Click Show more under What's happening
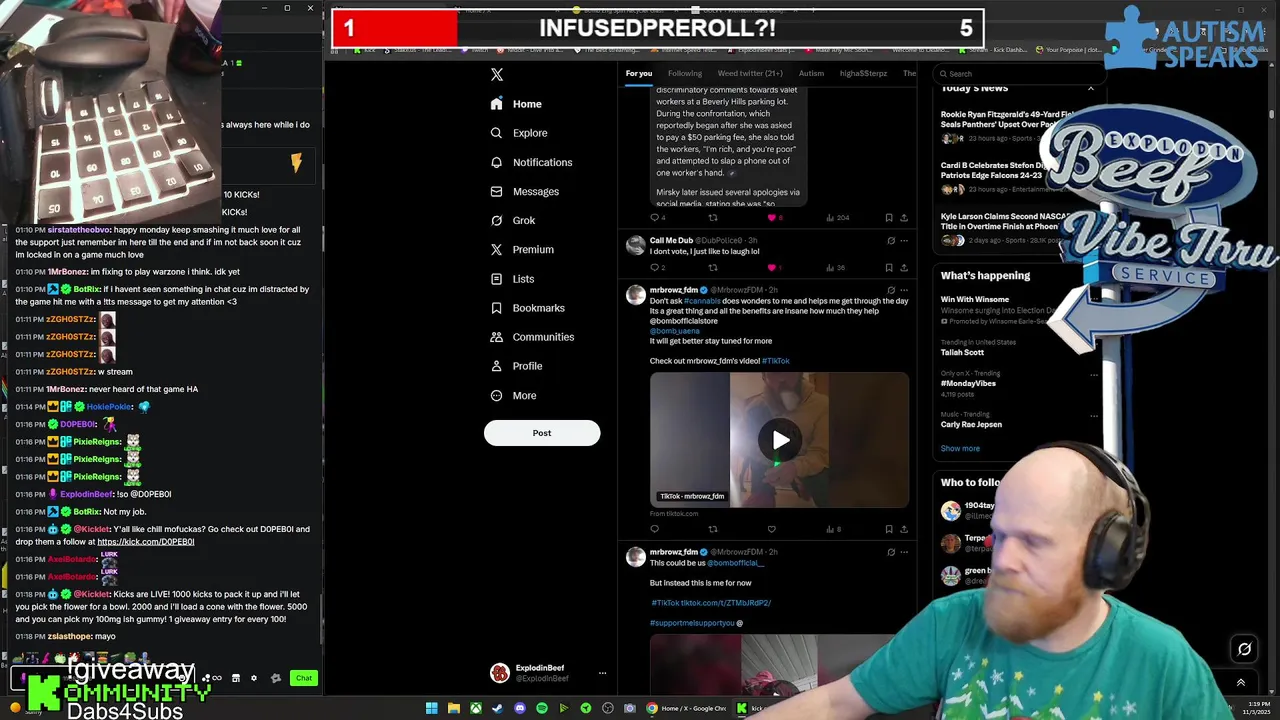 click(960, 448)
